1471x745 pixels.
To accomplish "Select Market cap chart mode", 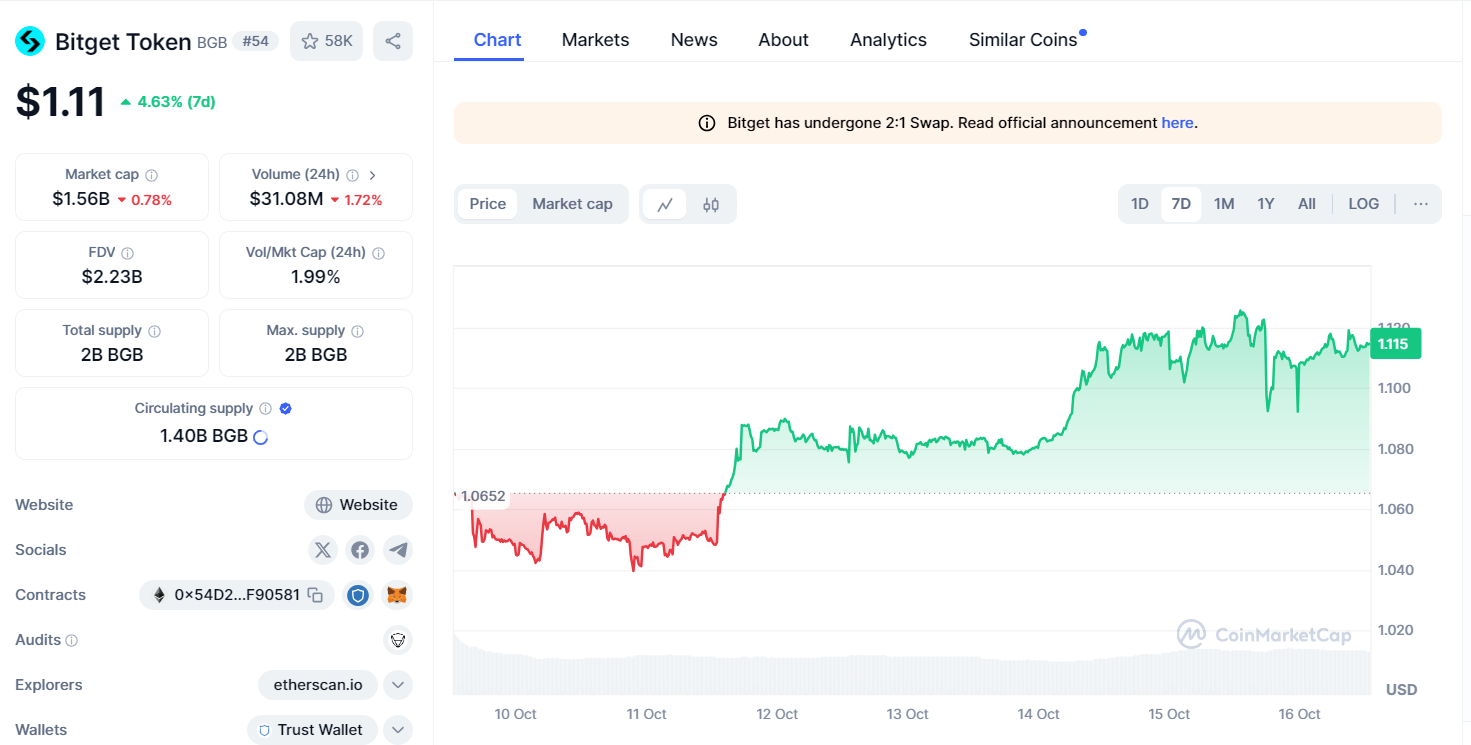I will point(572,204).
